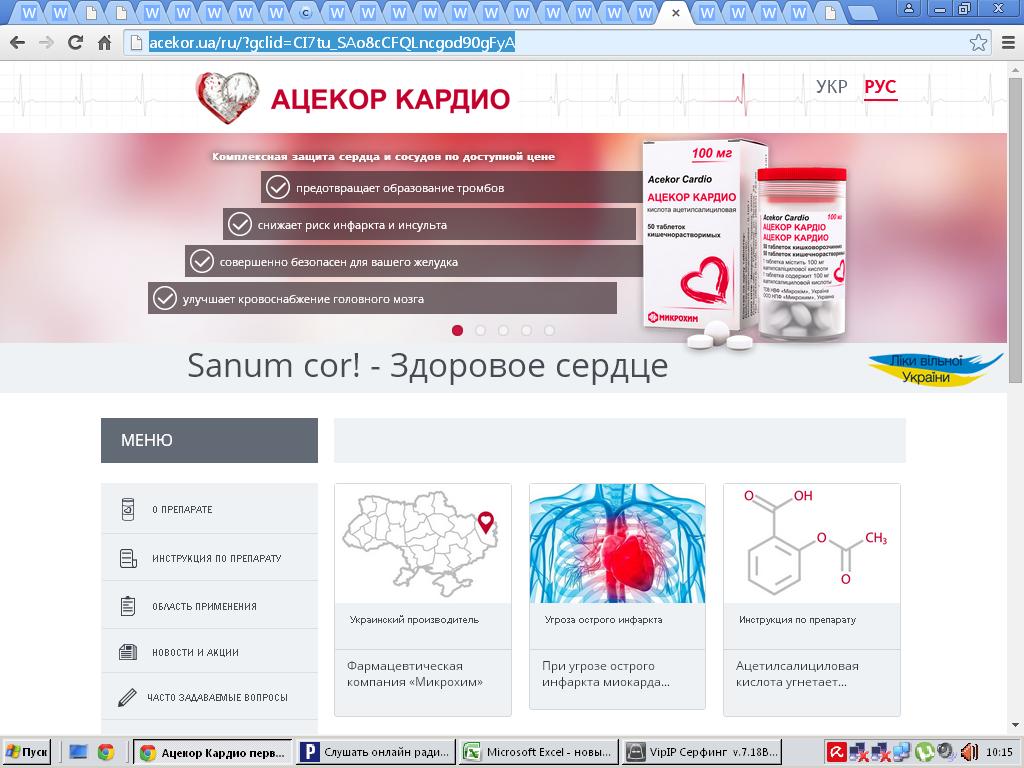
Task: Click the browser forward arrow
Action: 46,43
